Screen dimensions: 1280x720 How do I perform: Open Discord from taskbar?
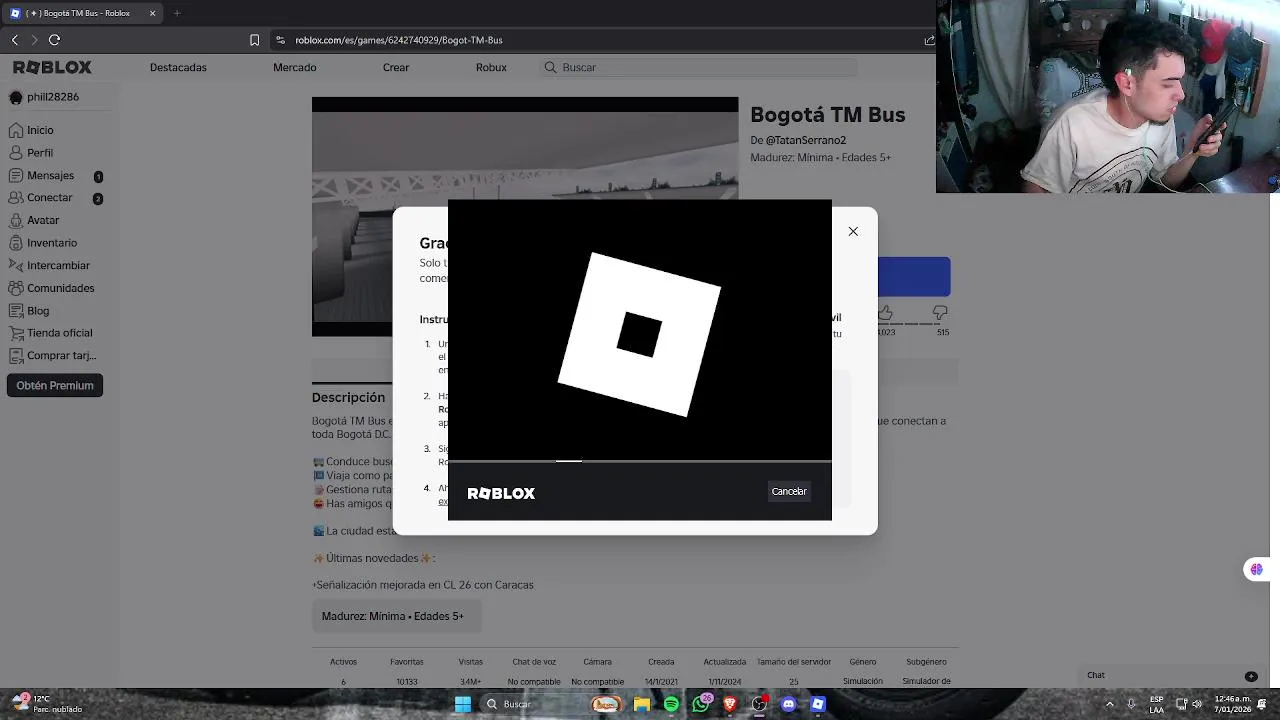click(x=789, y=704)
